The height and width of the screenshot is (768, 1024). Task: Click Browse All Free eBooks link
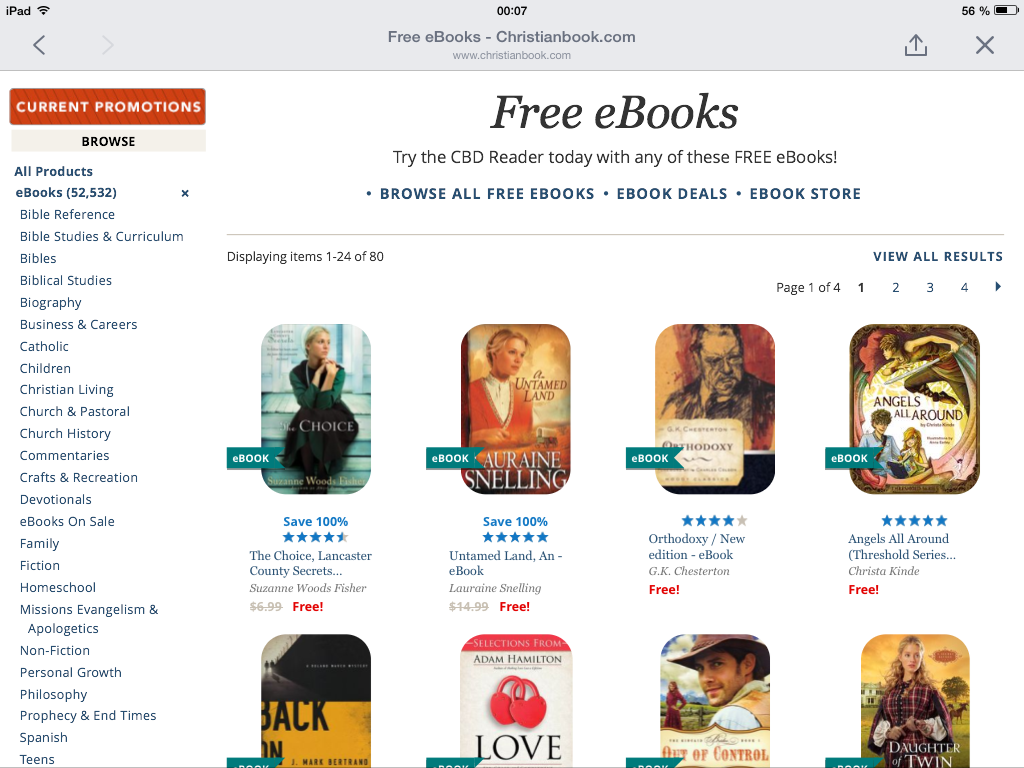487,194
